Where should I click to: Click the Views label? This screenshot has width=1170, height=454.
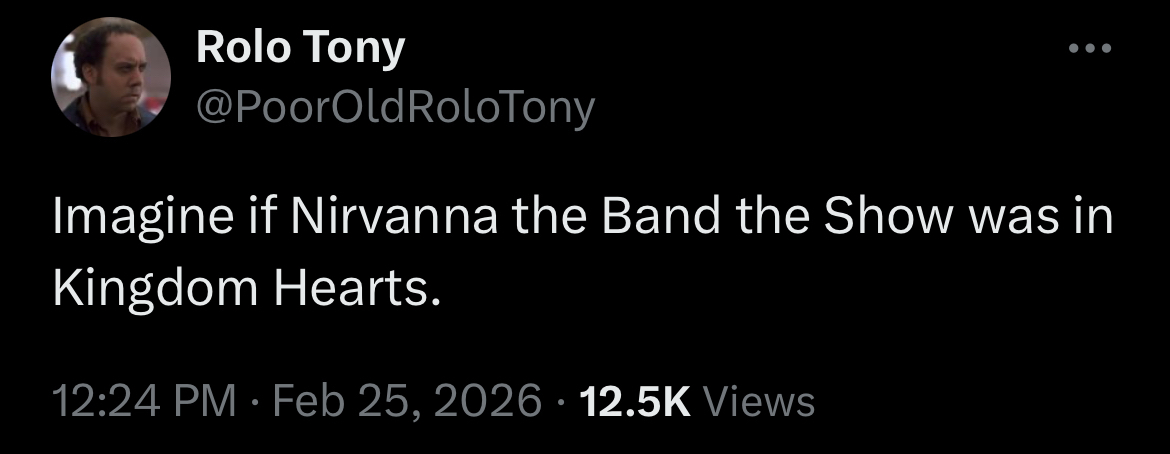(759, 402)
